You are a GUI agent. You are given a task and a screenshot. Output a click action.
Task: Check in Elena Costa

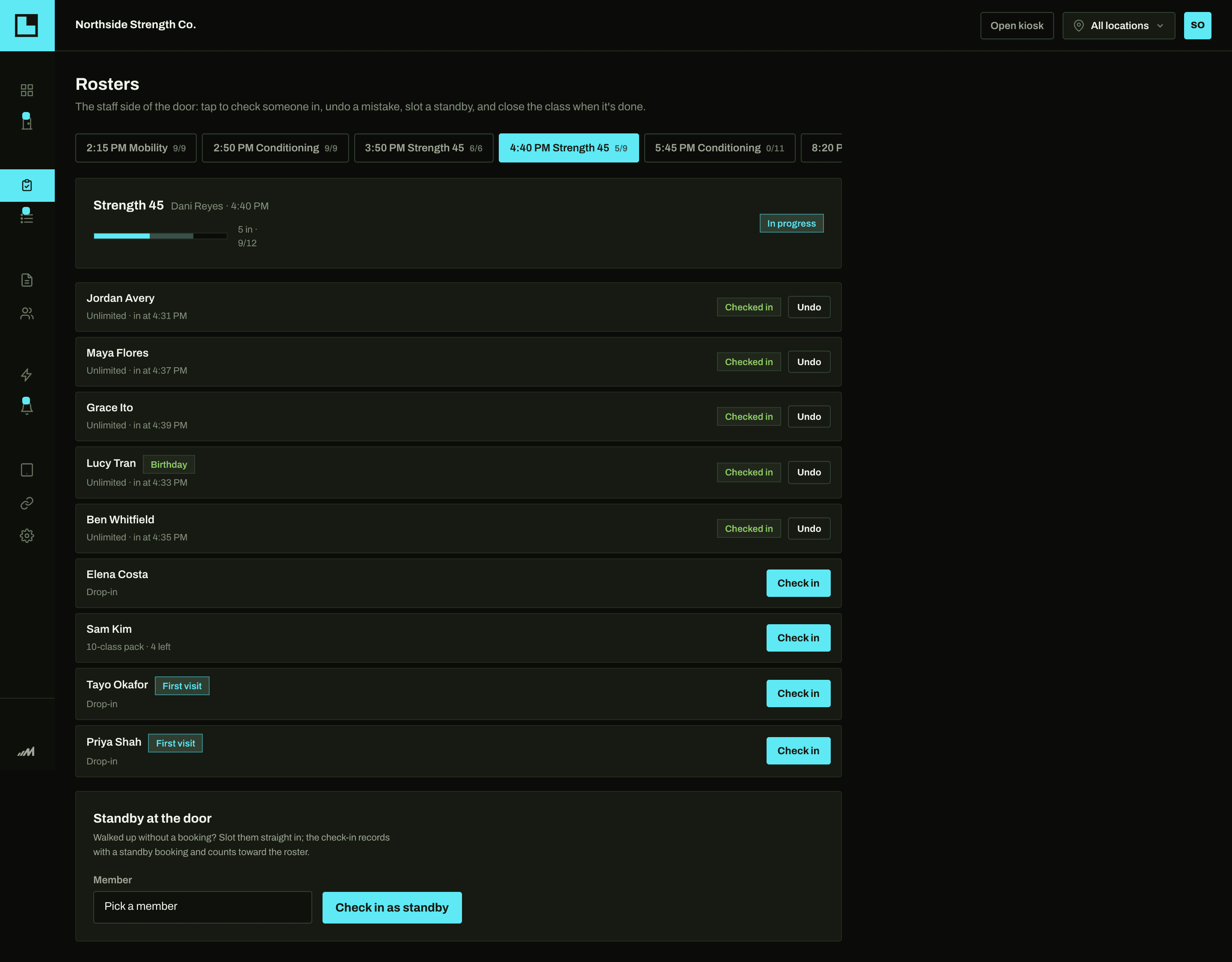click(x=798, y=583)
